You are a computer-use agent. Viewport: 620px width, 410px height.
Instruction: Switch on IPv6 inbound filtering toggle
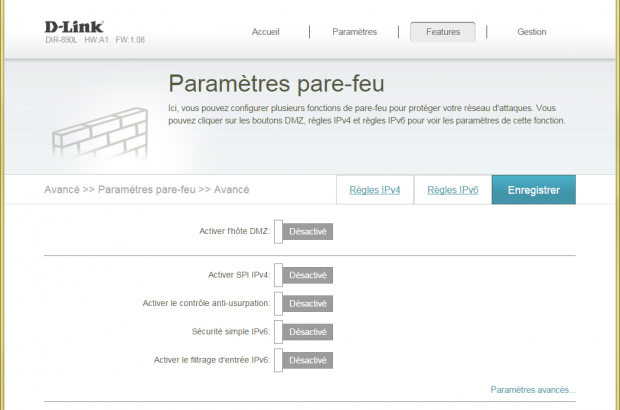click(304, 360)
